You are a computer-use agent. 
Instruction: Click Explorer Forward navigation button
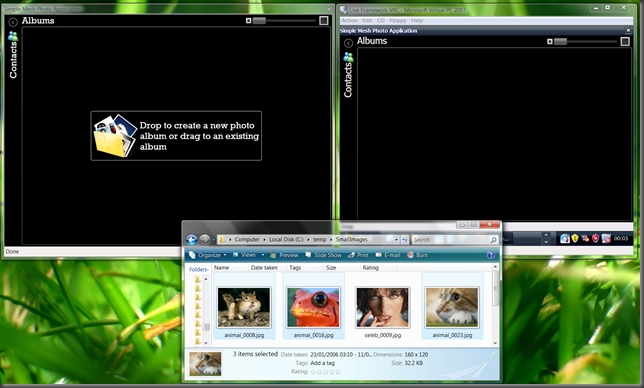pyautogui.click(x=205, y=239)
